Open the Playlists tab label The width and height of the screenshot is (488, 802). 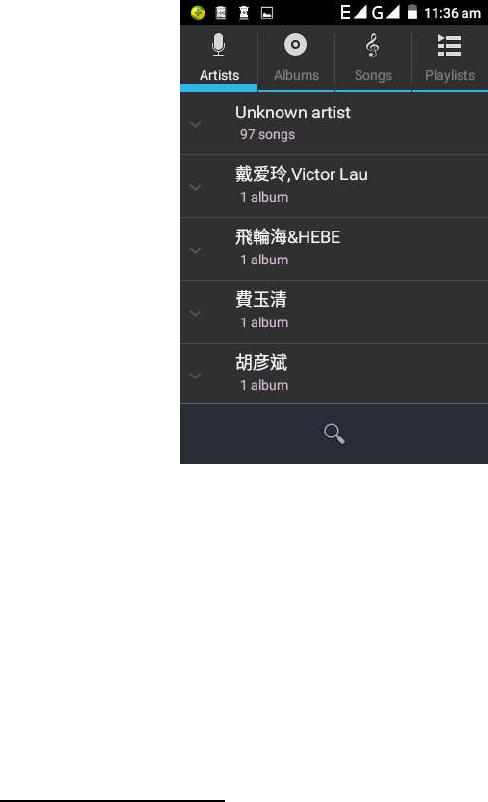[x=450, y=76]
